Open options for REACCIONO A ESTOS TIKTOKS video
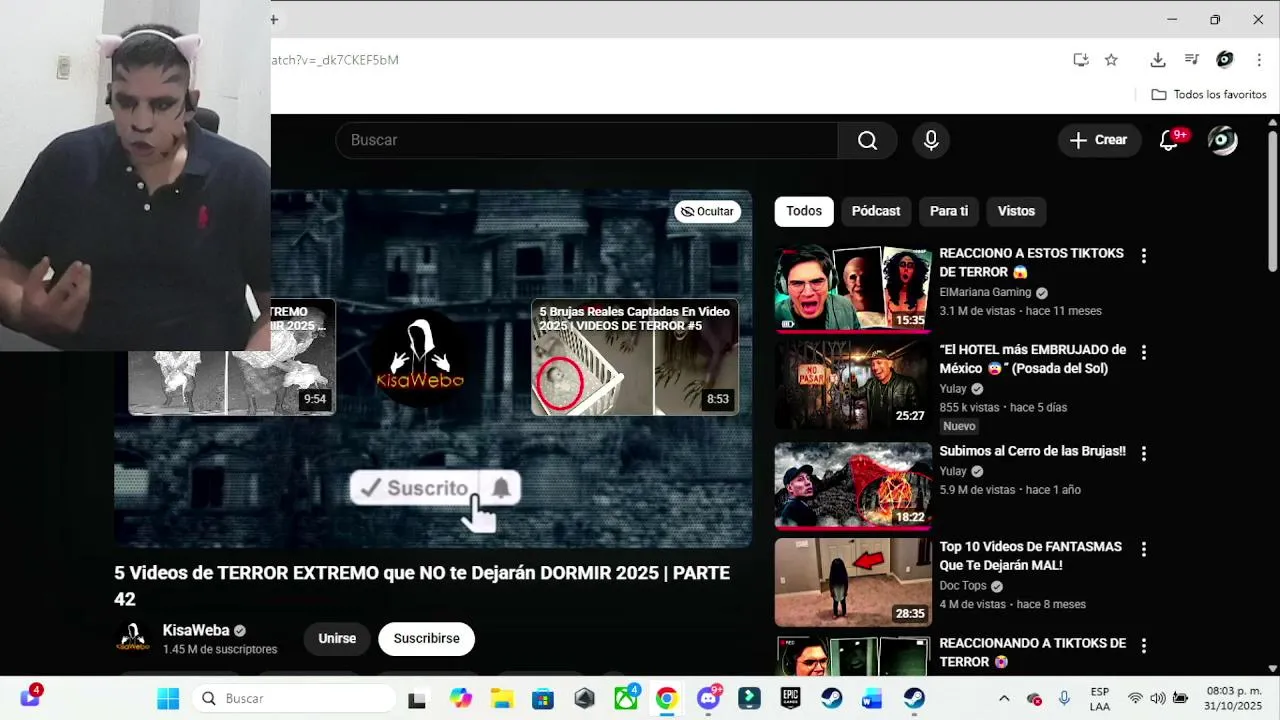 point(1144,256)
